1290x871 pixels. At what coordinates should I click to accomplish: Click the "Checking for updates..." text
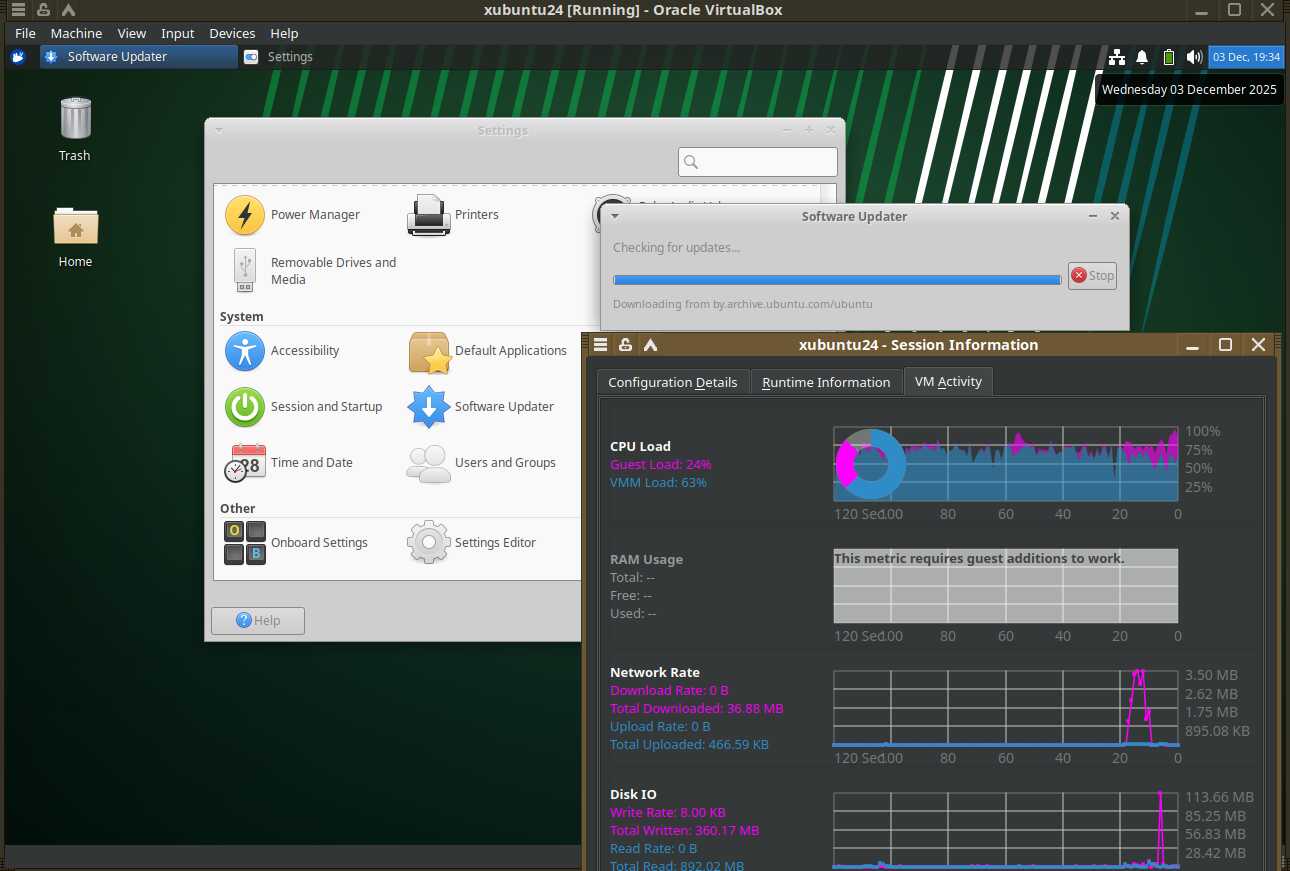[677, 248]
